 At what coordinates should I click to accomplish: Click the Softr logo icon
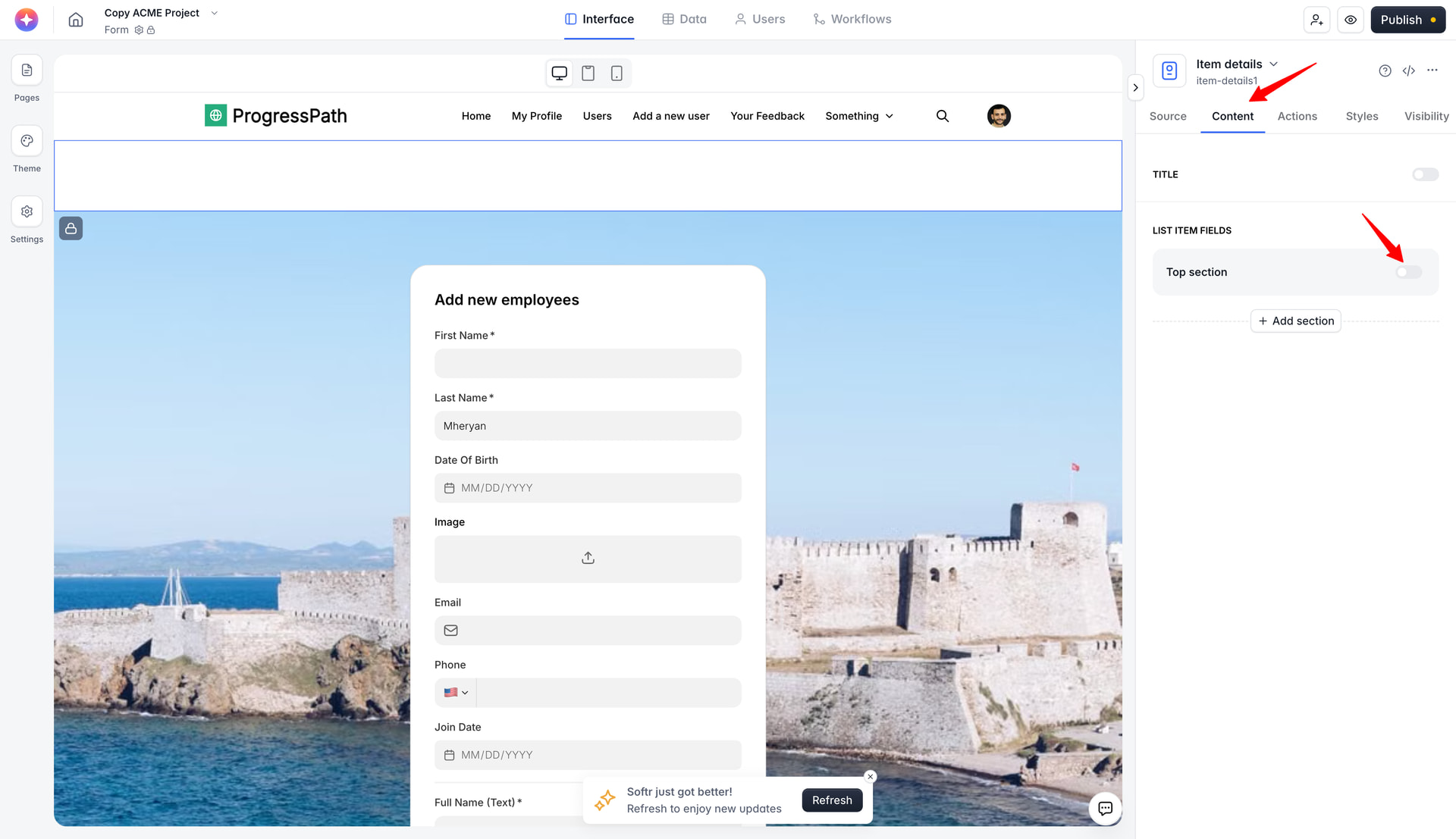[x=27, y=20]
